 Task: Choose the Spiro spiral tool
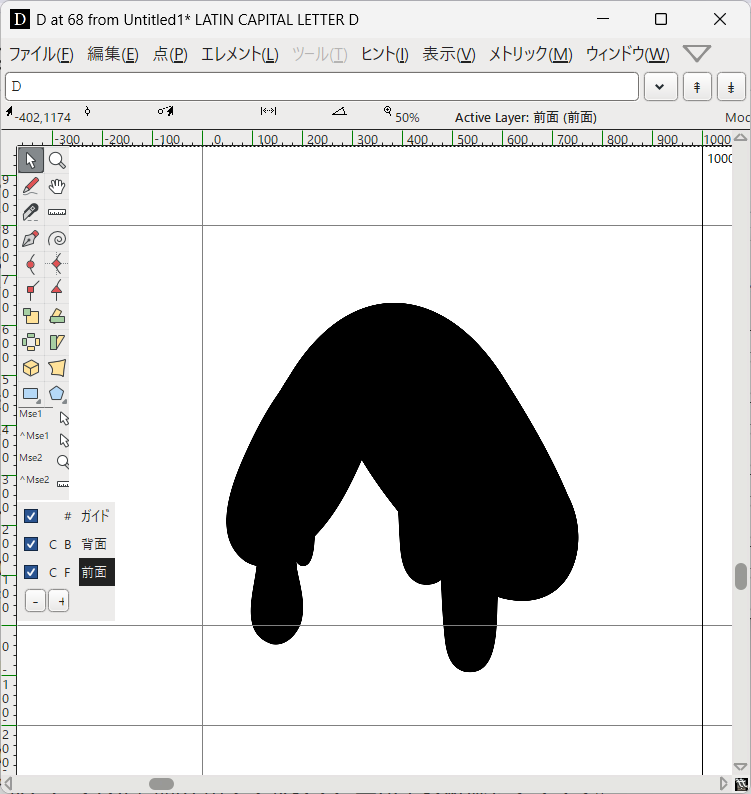click(x=57, y=239)
